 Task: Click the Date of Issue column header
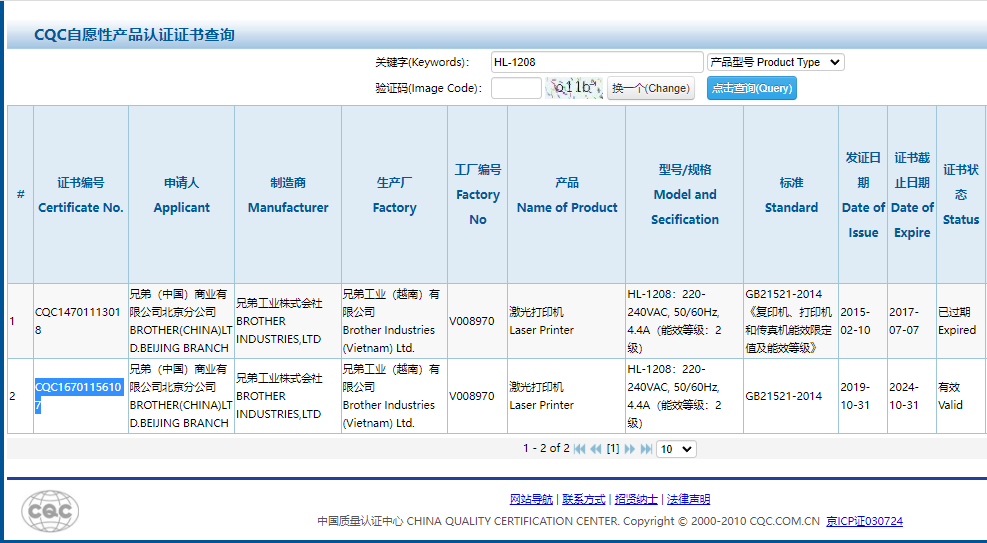[x=863, y=195]
